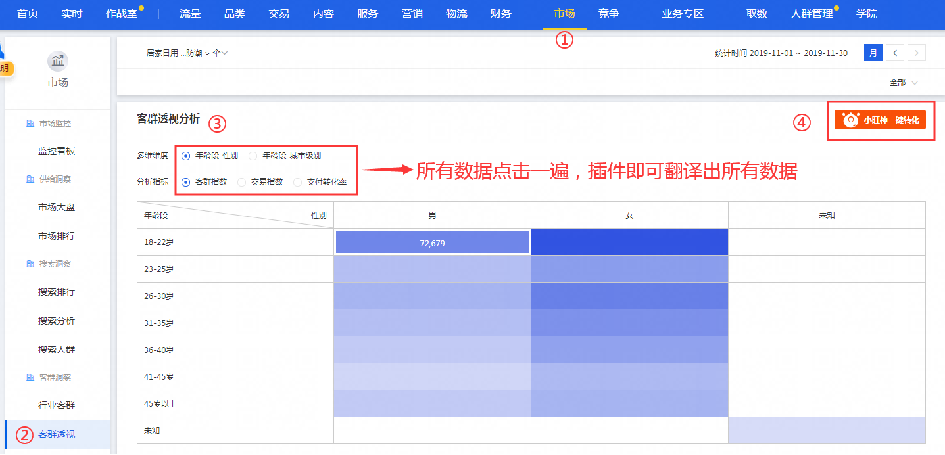Screen dimensions: 945x455
Task: Click the 搜索洞察 section icon in sidebar
Action: pos(29,264)
